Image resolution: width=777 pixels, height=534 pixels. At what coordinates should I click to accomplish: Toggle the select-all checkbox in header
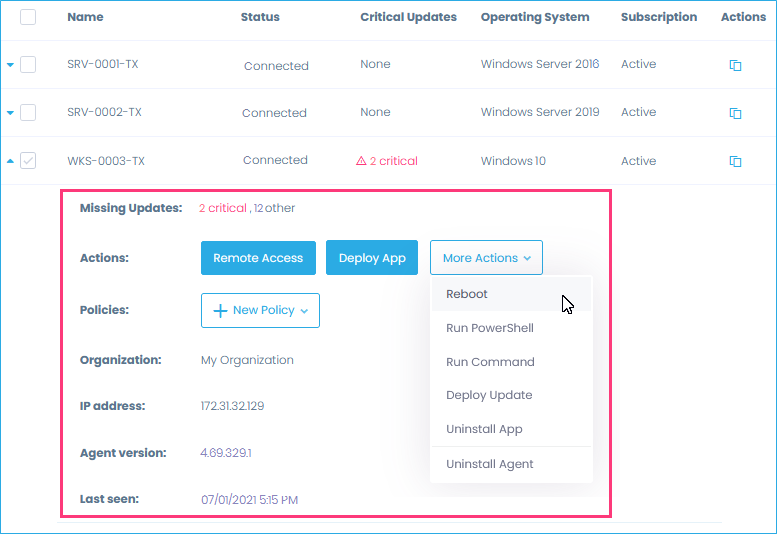click(x=28, y=17)
